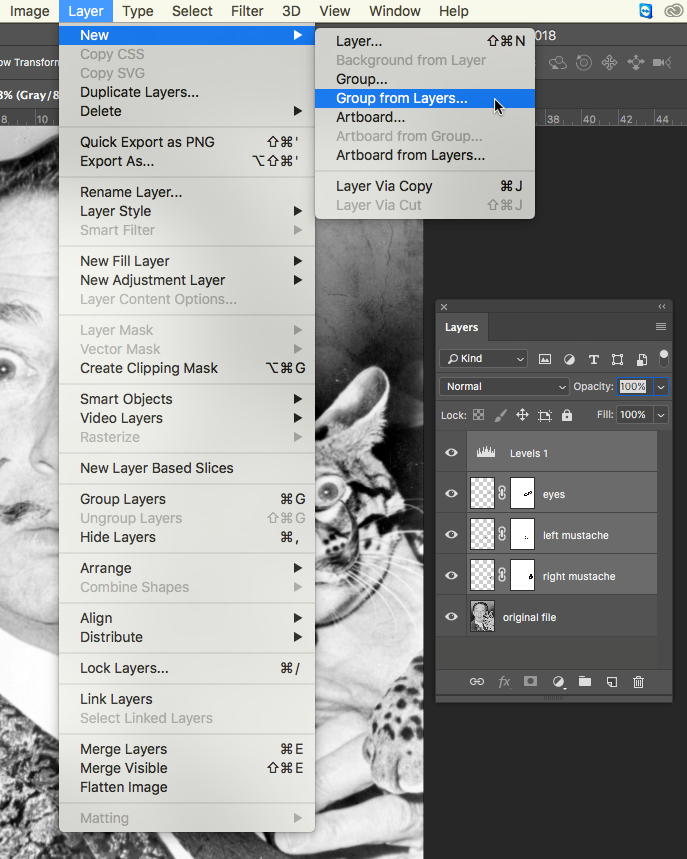The height and width of the screenshot is (859, 687).
Task: Click the Opacity value input field
Action: coord(632,387)
